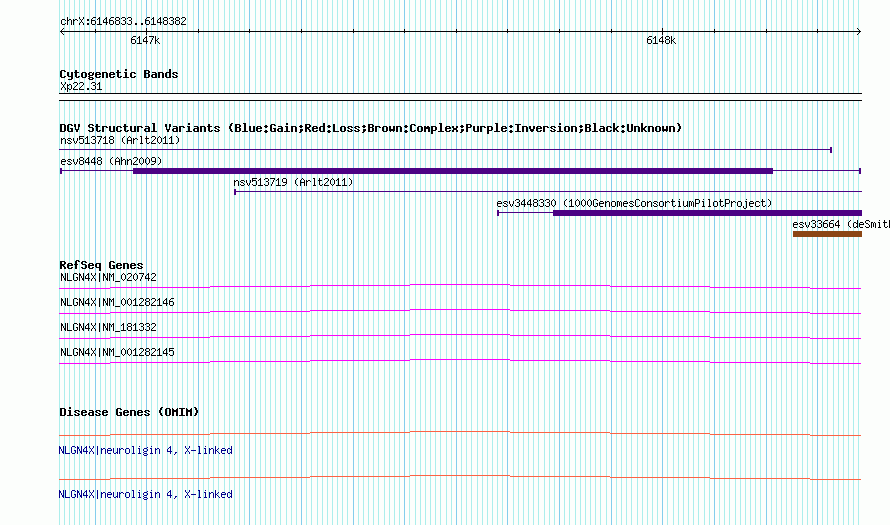Click the magenta line for NLGN4X|NM_020742
The height and width of the screenshot is (525, 890).
point(460,286)
